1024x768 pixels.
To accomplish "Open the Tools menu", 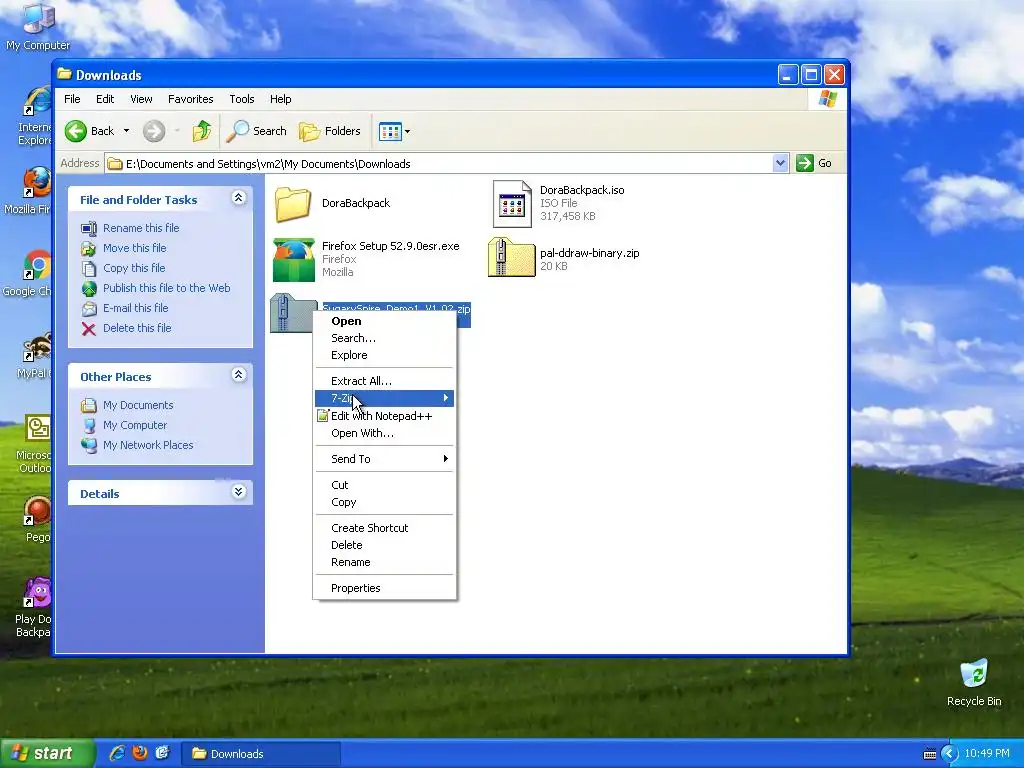I will point(242,99).
